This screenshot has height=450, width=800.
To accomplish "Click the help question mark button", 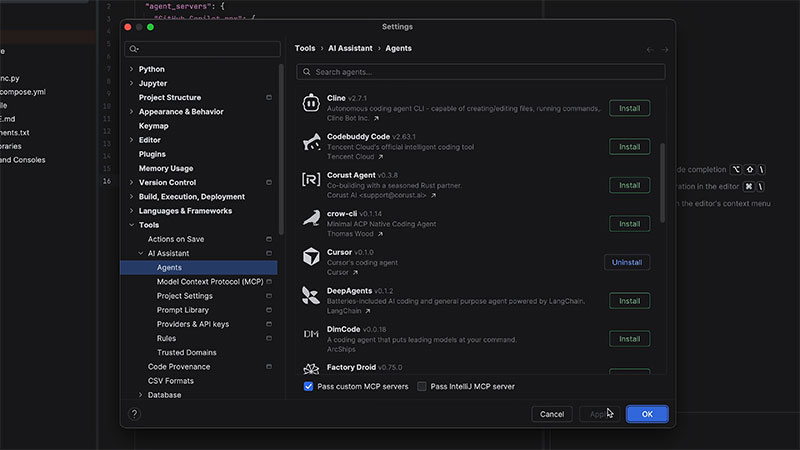I will tap(134, 414).
